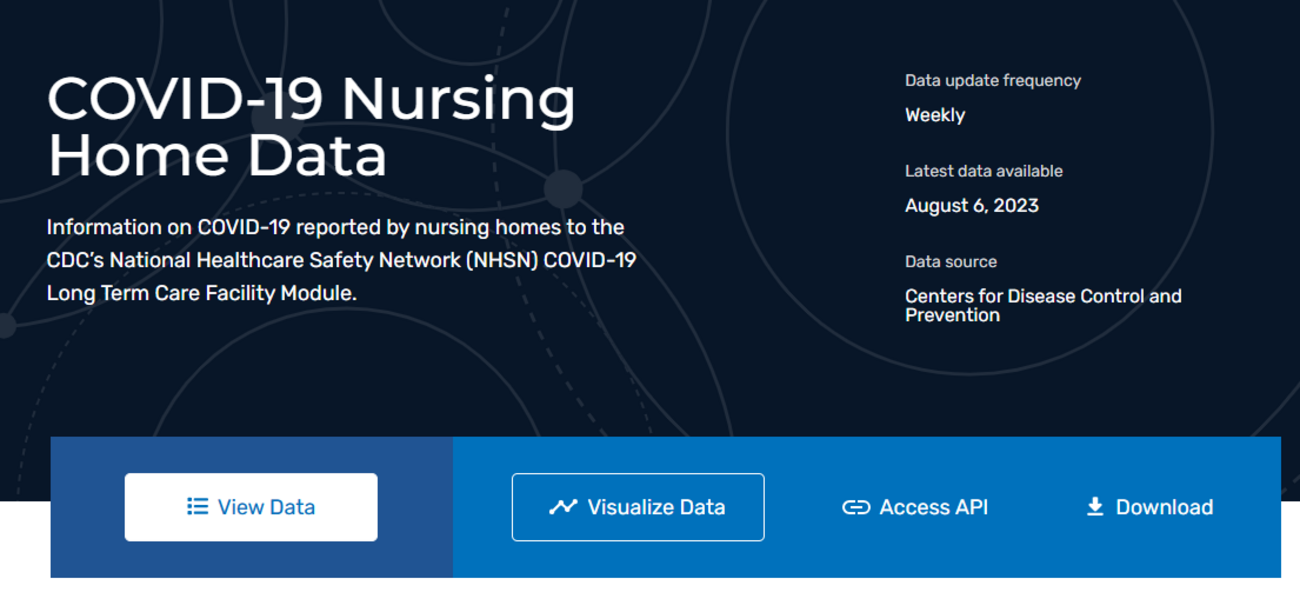Click the gray dot at the left edge
This screenshot has width=1300, height=592.
[6, 325]
